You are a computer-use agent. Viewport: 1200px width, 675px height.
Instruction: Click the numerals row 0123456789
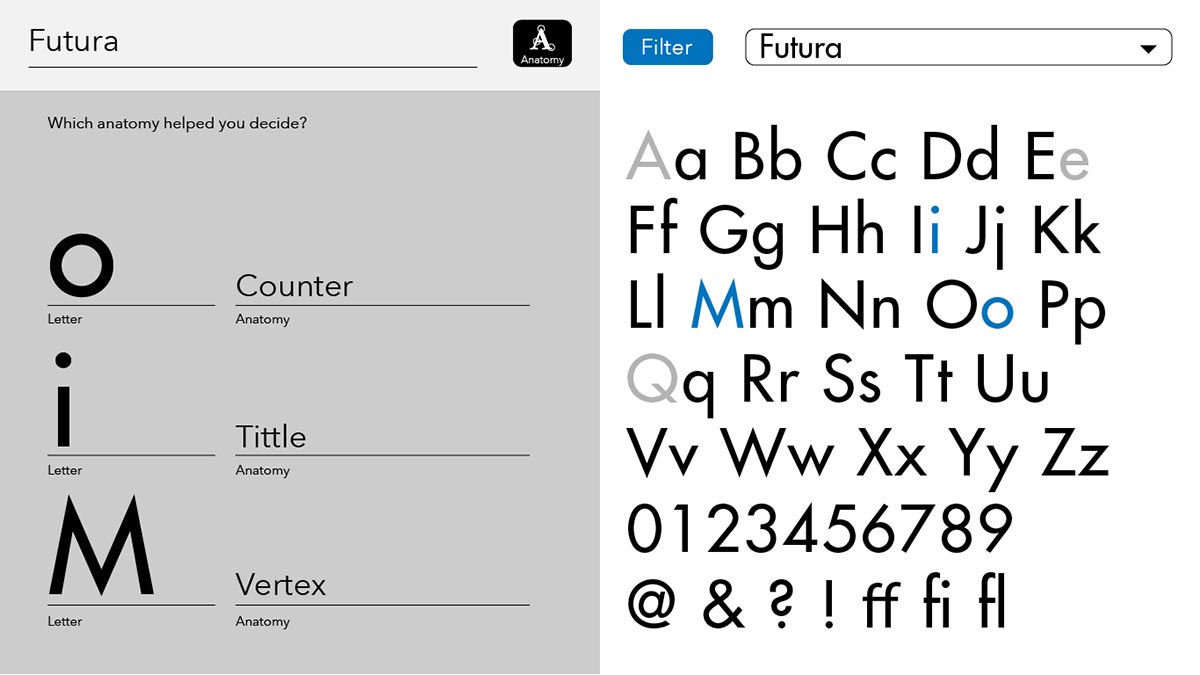tap(820, 529)
